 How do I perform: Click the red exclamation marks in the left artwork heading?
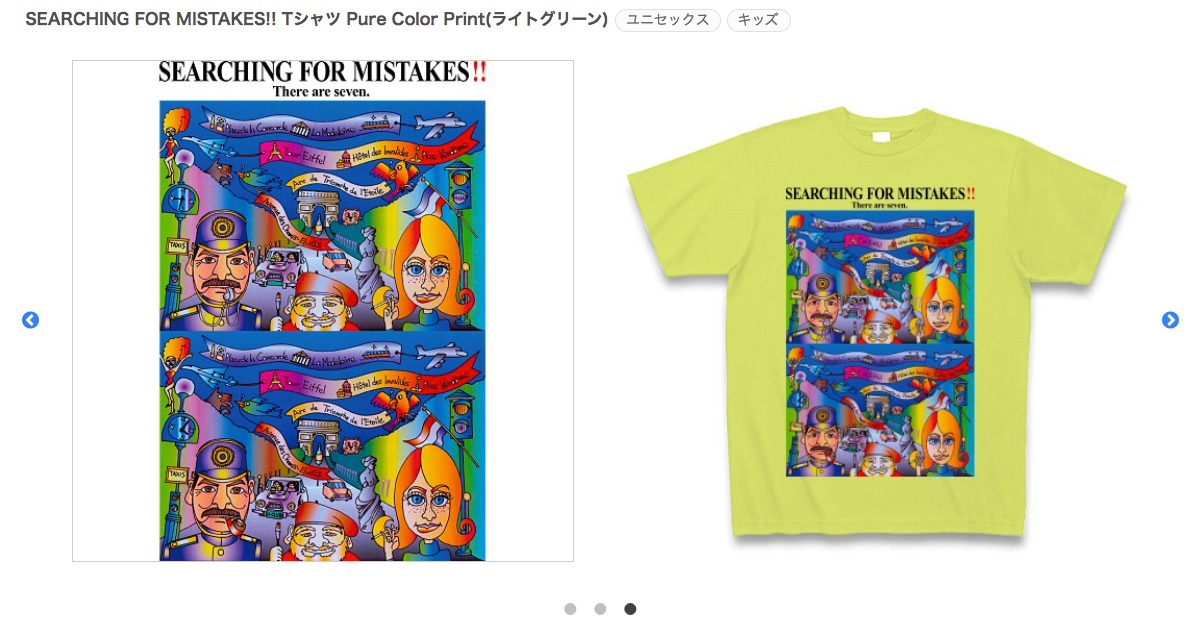479,72
